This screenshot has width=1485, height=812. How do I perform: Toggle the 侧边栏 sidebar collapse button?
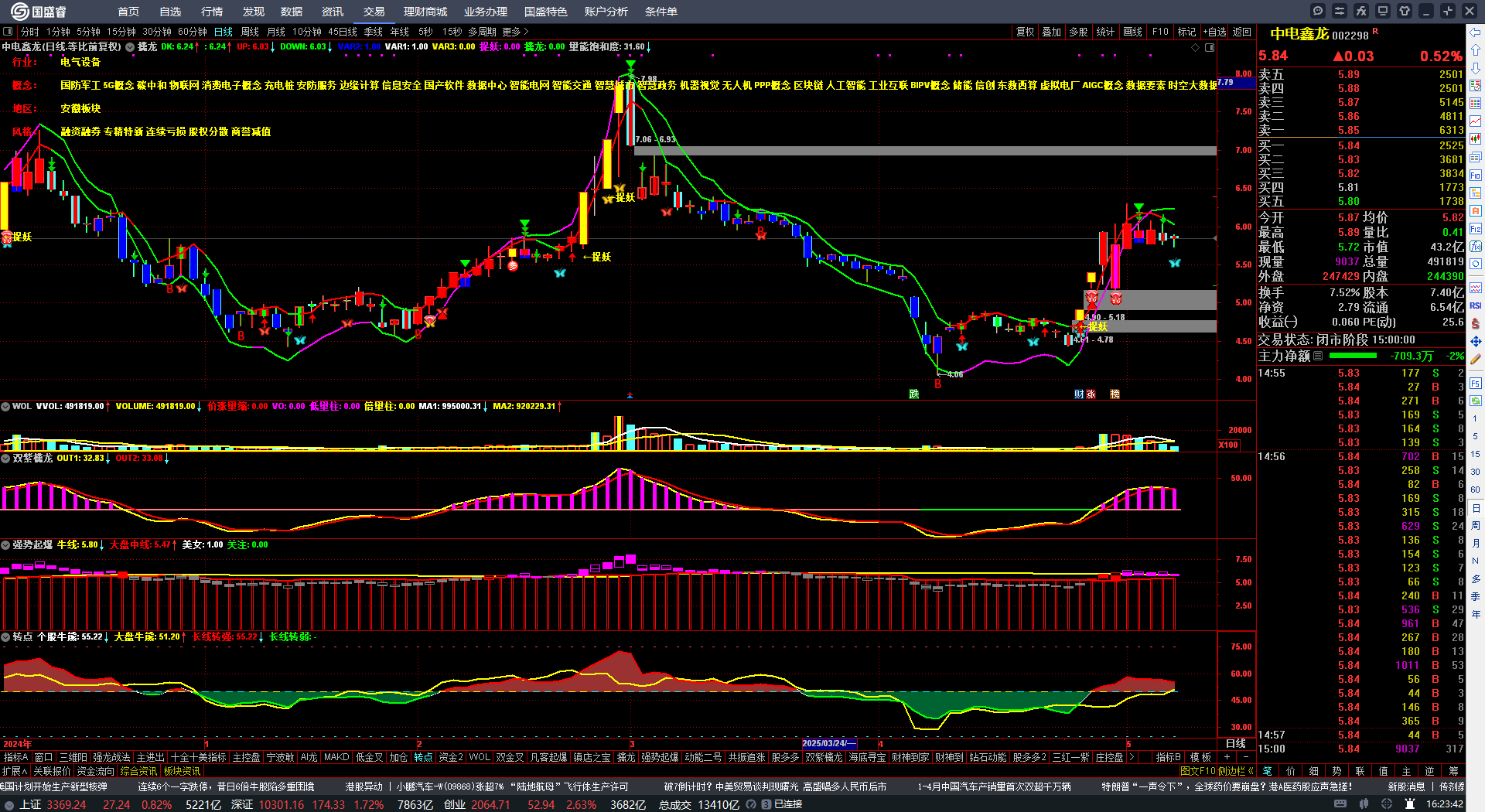(x=1236, y=771)
